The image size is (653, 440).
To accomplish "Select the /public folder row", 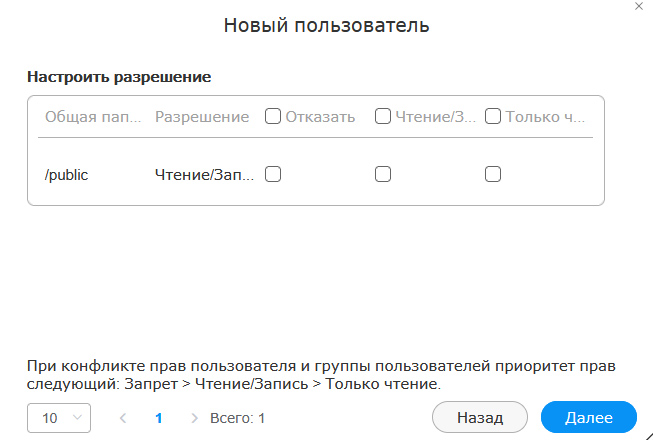I will click(315, 174).
